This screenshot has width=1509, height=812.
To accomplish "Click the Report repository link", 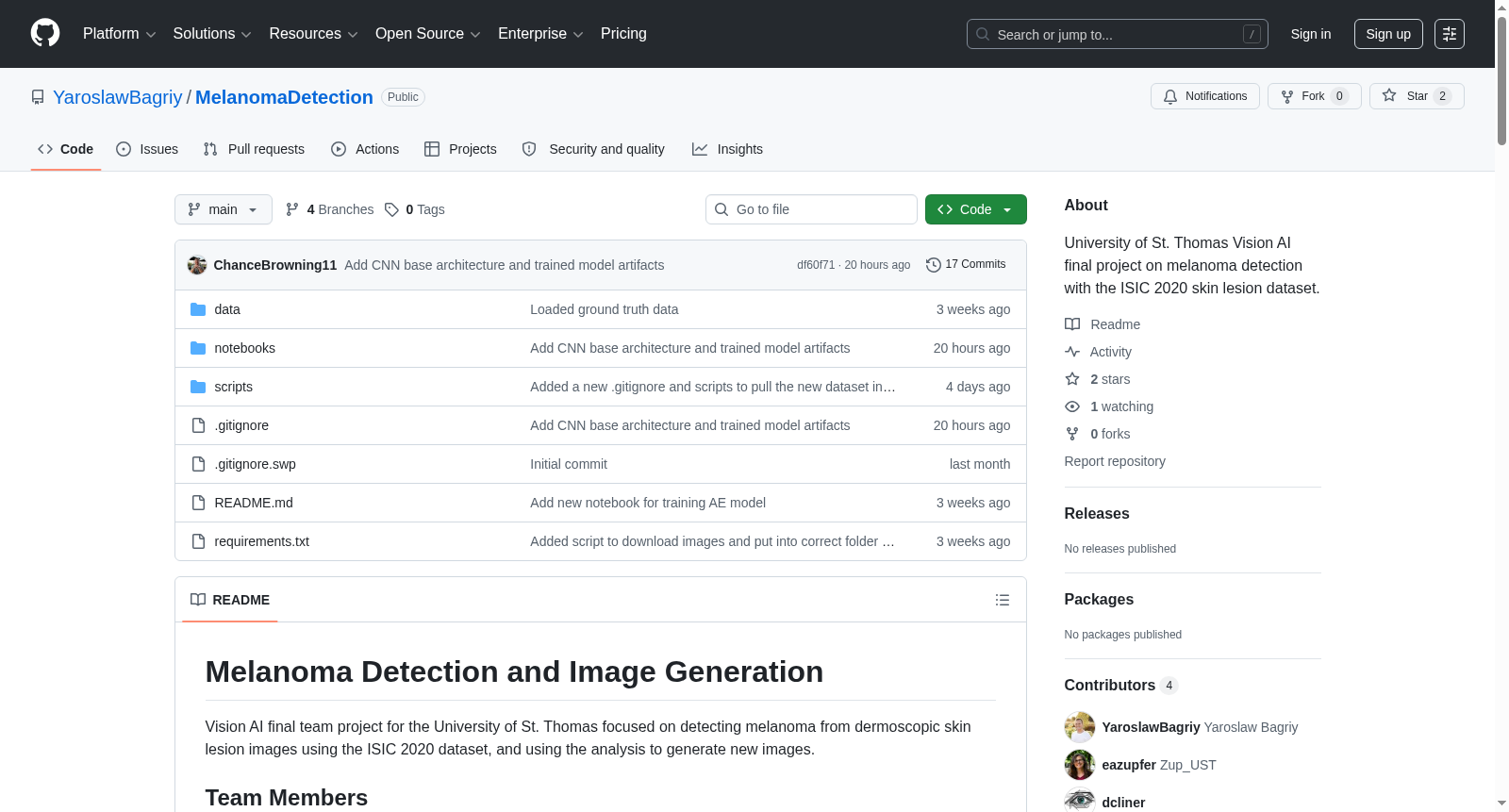I will pos(1115,461).
